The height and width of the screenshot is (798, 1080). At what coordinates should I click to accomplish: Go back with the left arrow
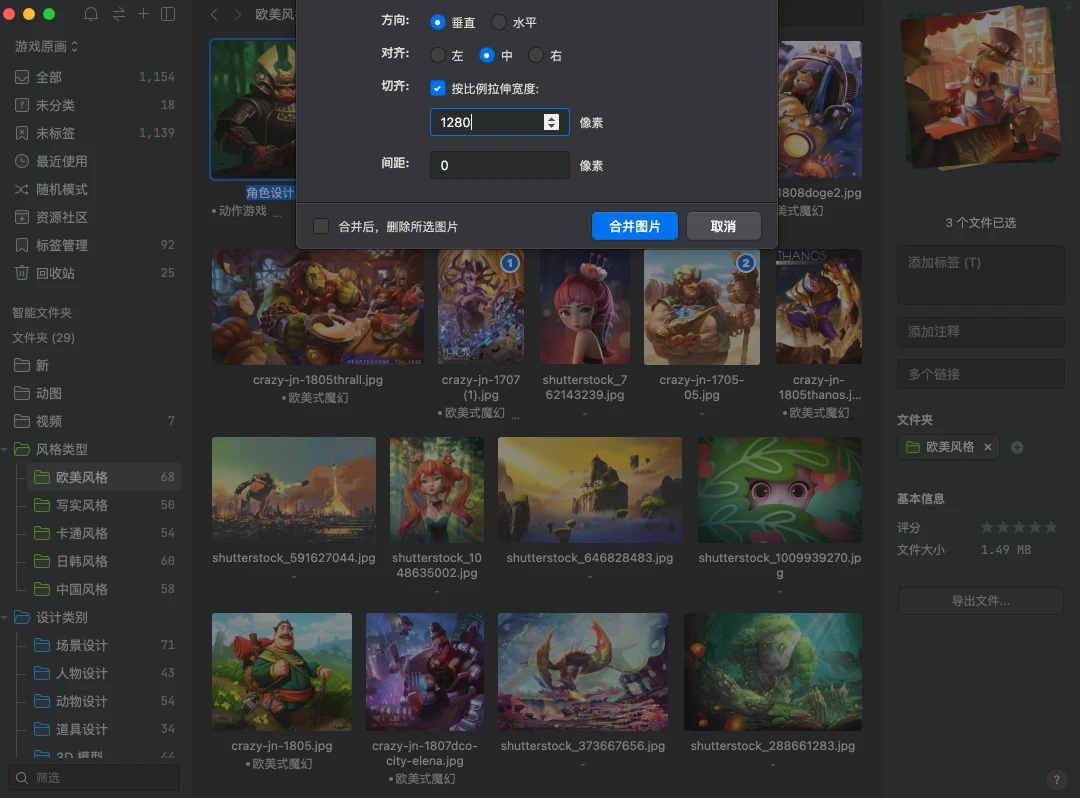click(214, 14)
